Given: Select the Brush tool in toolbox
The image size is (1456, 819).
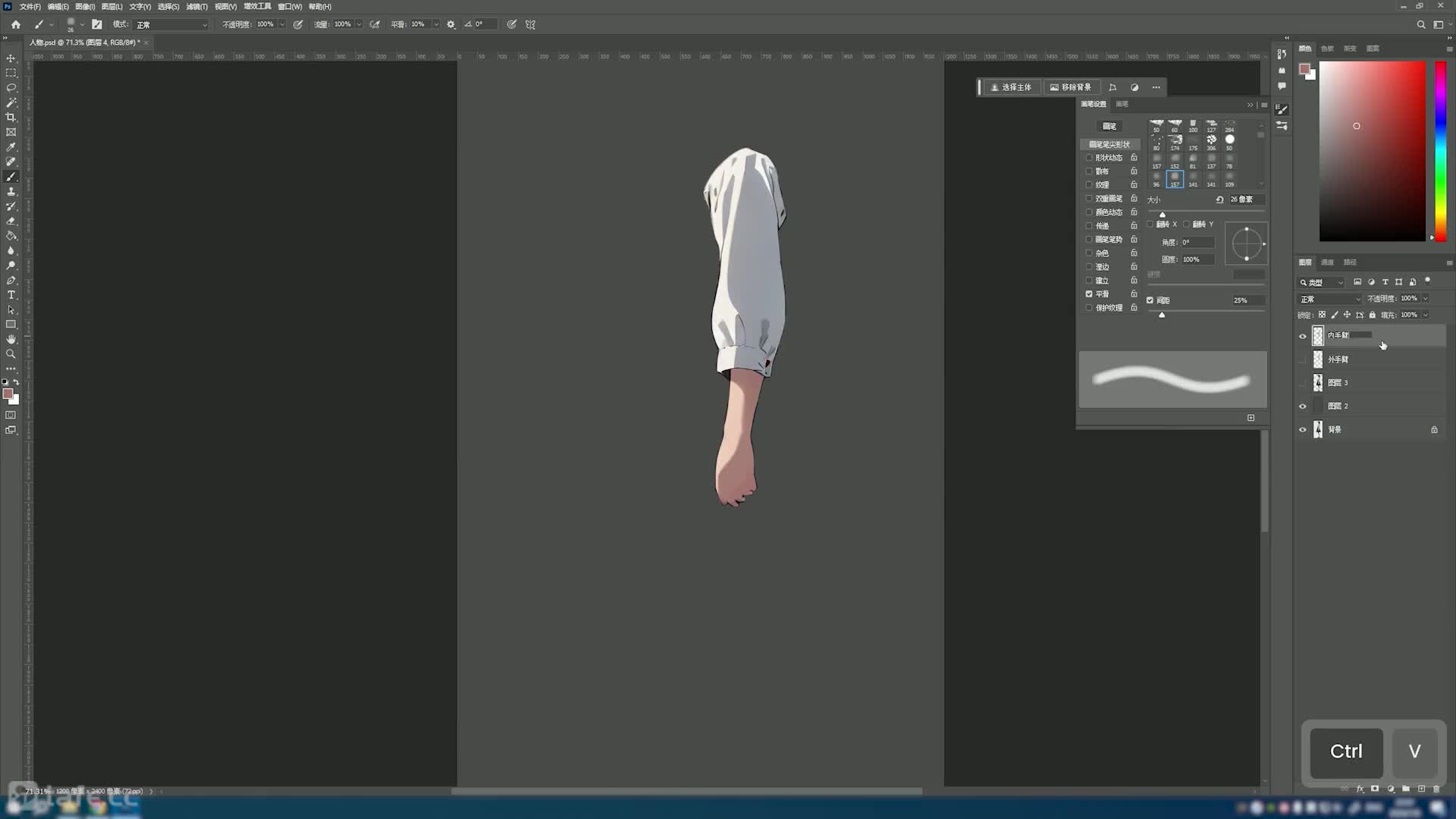Looking at the screenshot, I should click(x=11, y=177).
